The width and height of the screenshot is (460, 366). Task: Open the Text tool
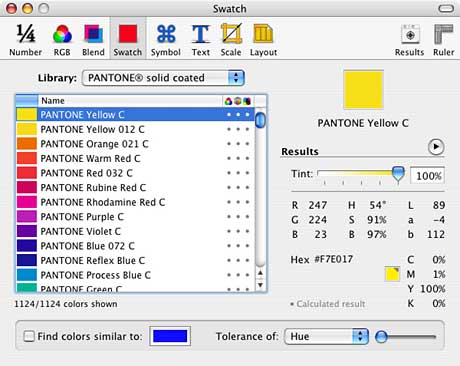click(201, 40)
